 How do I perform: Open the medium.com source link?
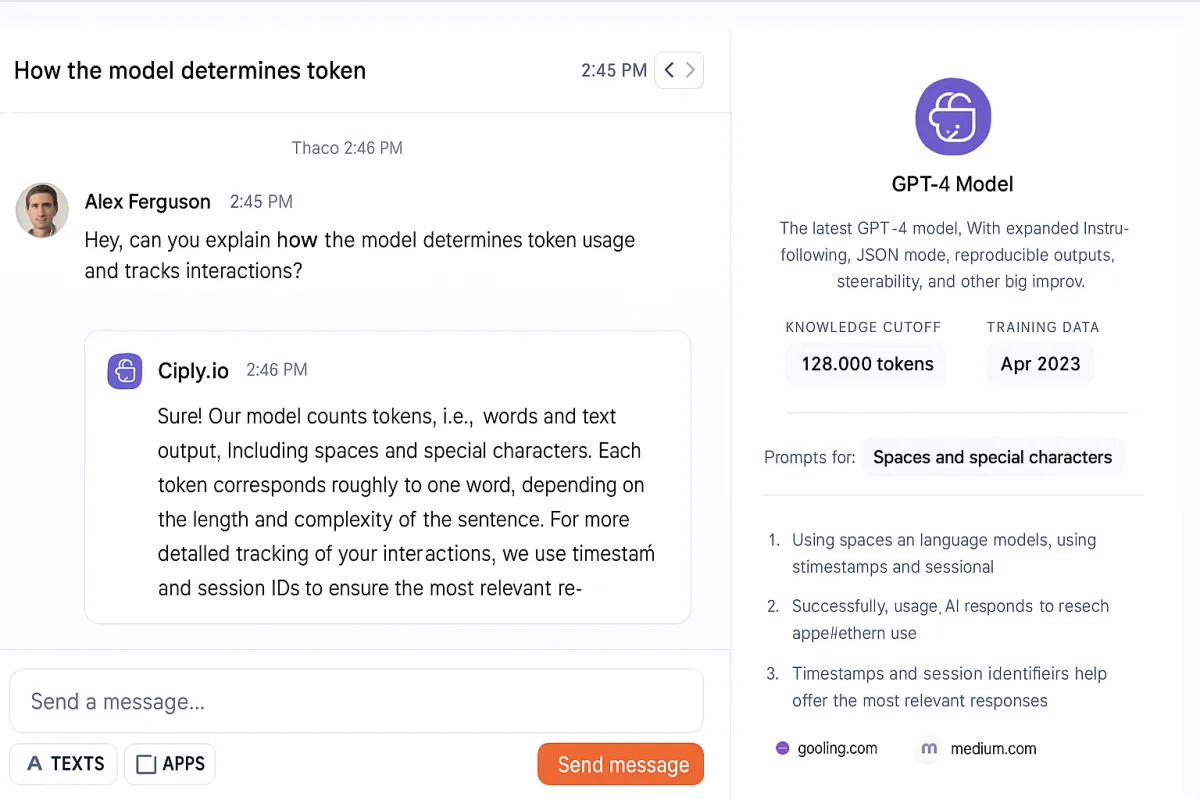point(993,748)
